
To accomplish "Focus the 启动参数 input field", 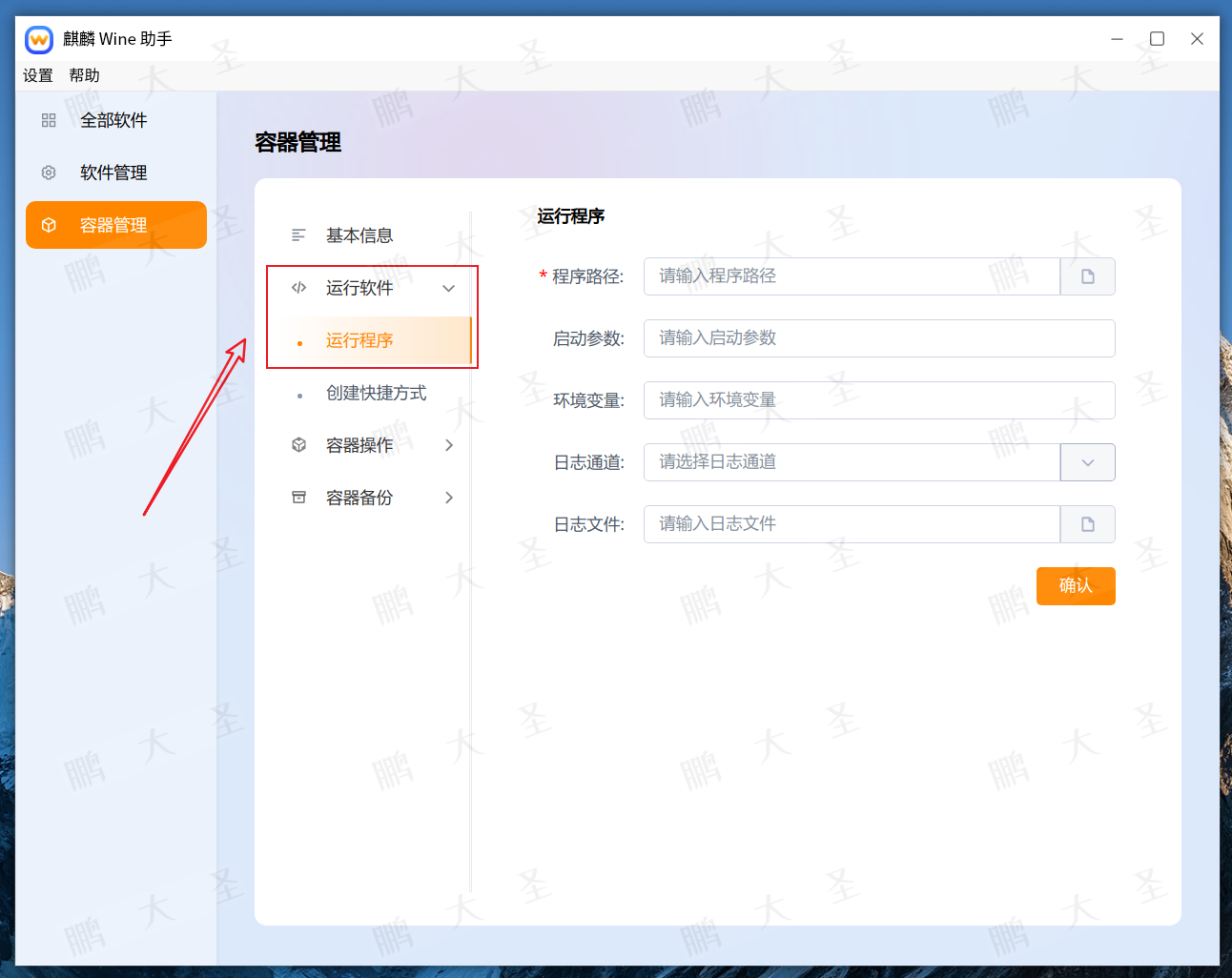I will pyautogui.click(x=879, y=338).
